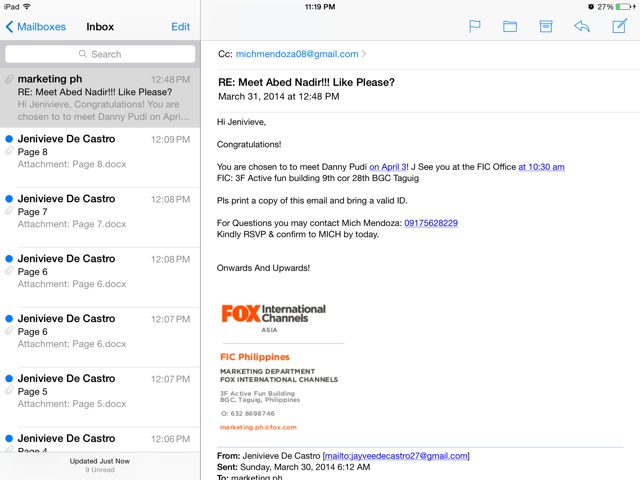Tap the battery indicator in status bar
640x480 pixels.
coord(626,7)
